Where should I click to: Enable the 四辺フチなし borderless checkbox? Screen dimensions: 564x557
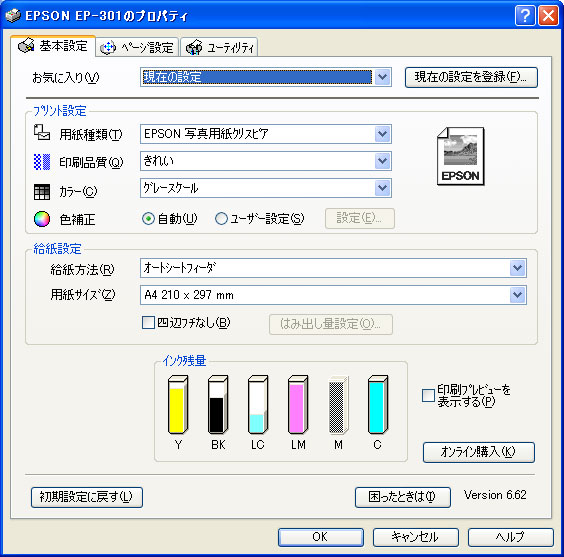click(x=148, y=323)
